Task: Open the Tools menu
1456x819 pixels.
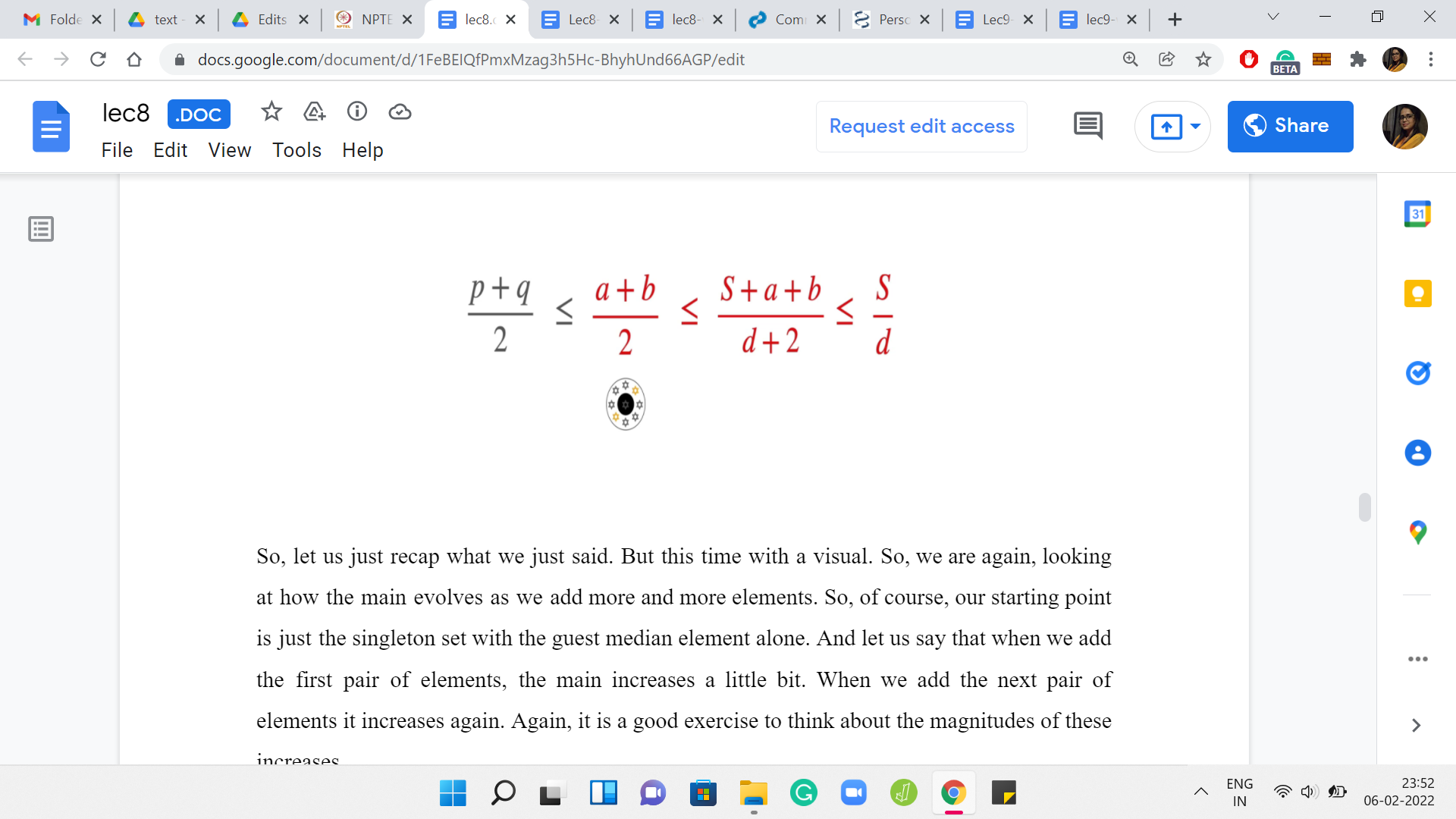Action: coord(297,150)
